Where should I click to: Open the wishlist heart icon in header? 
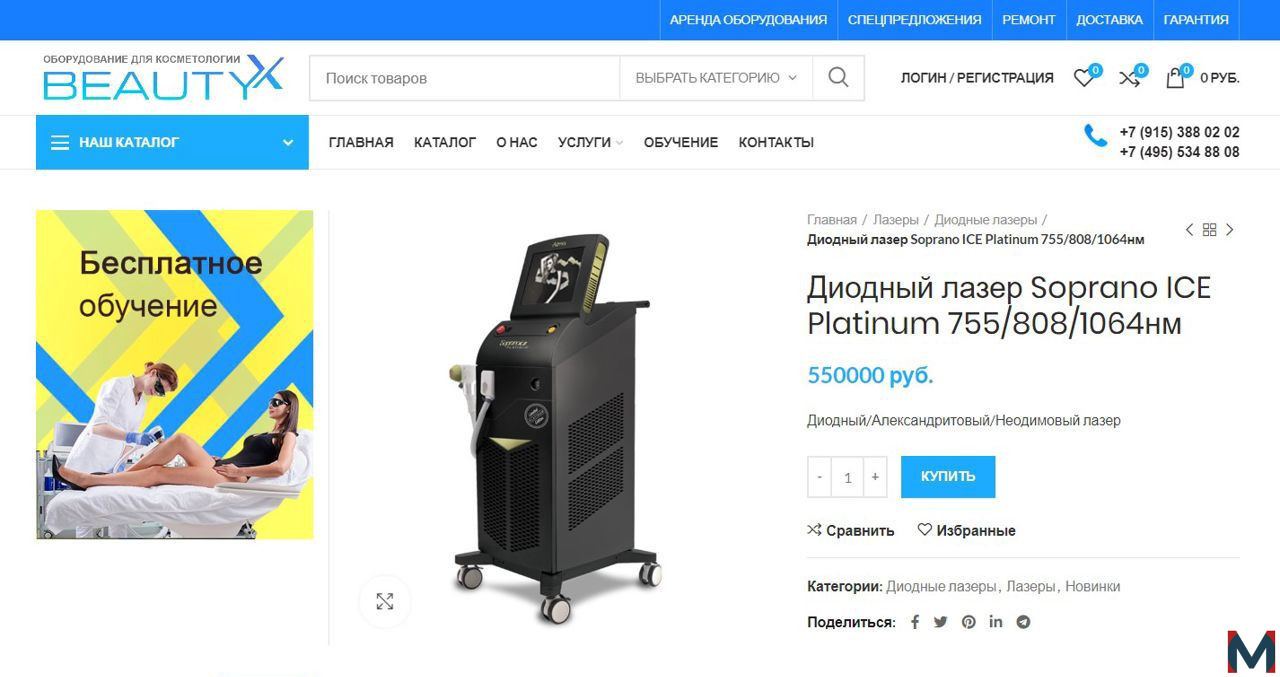tap(1084, 78)
